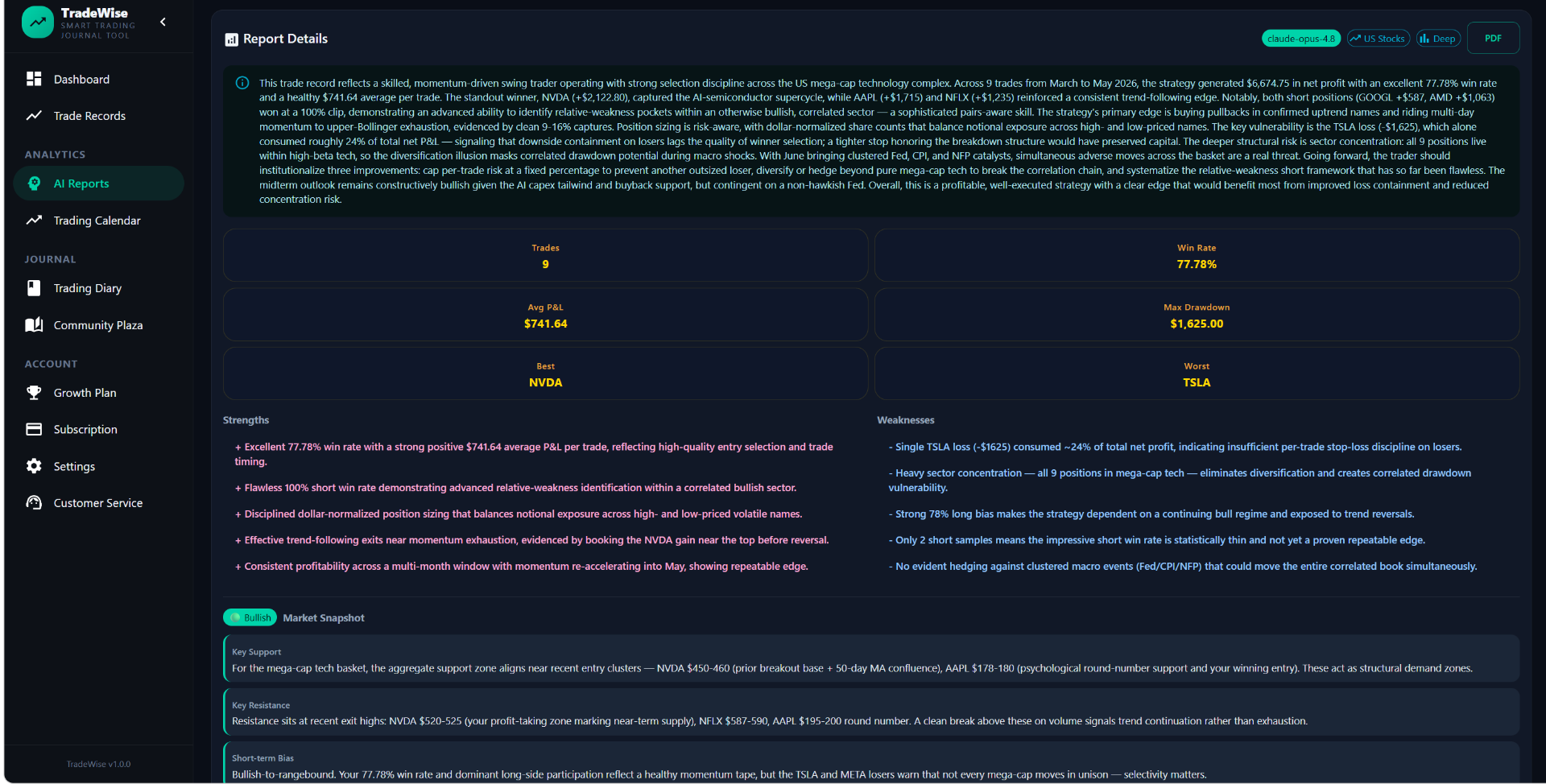This screenshot has width=1546, height=784.
Task: Open the Trading Calendar
Action: [x=98, y=221]
